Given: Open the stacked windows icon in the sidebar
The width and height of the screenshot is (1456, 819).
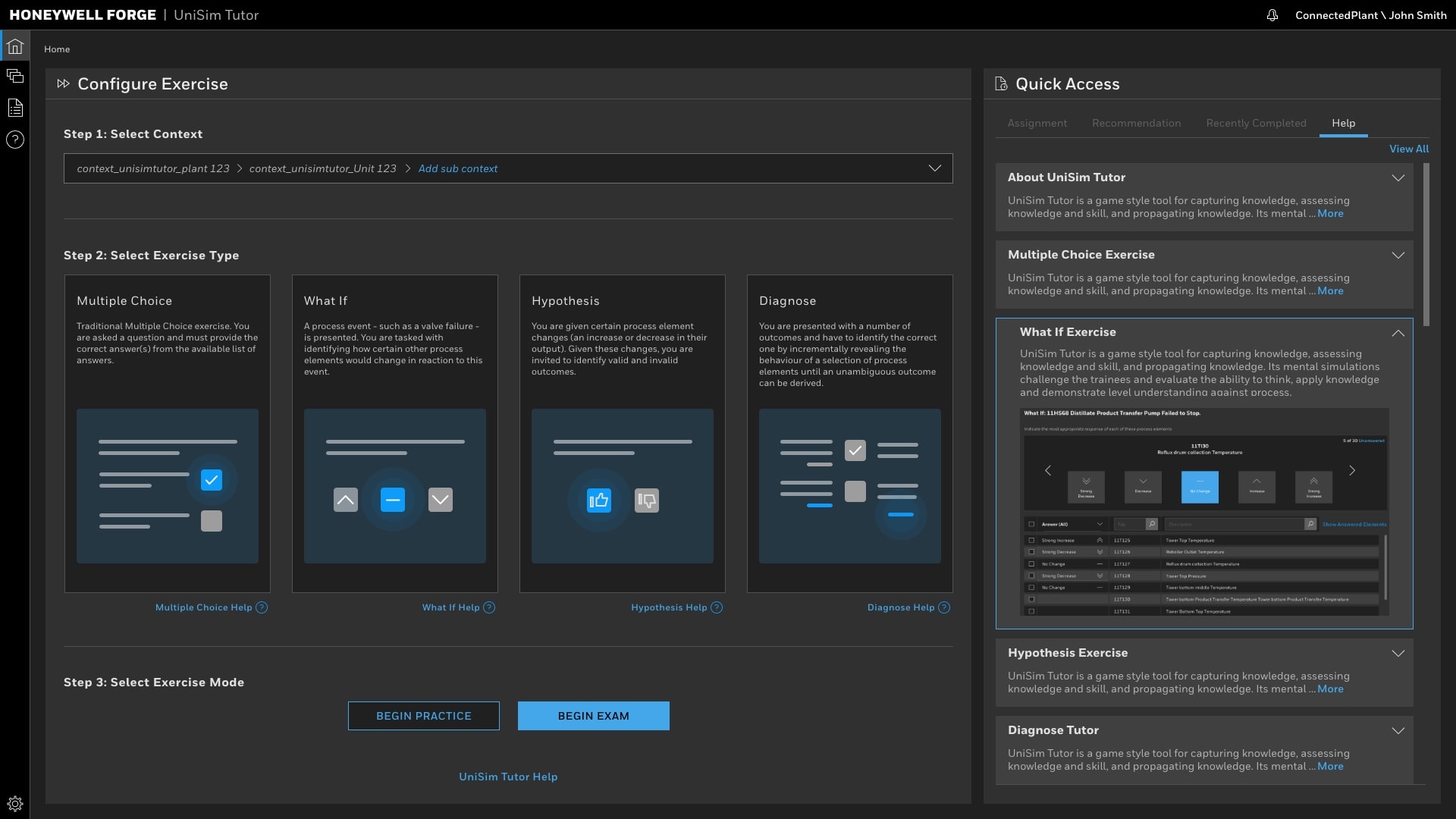Looking at the screenshot, I should click(x=15, y=76).
